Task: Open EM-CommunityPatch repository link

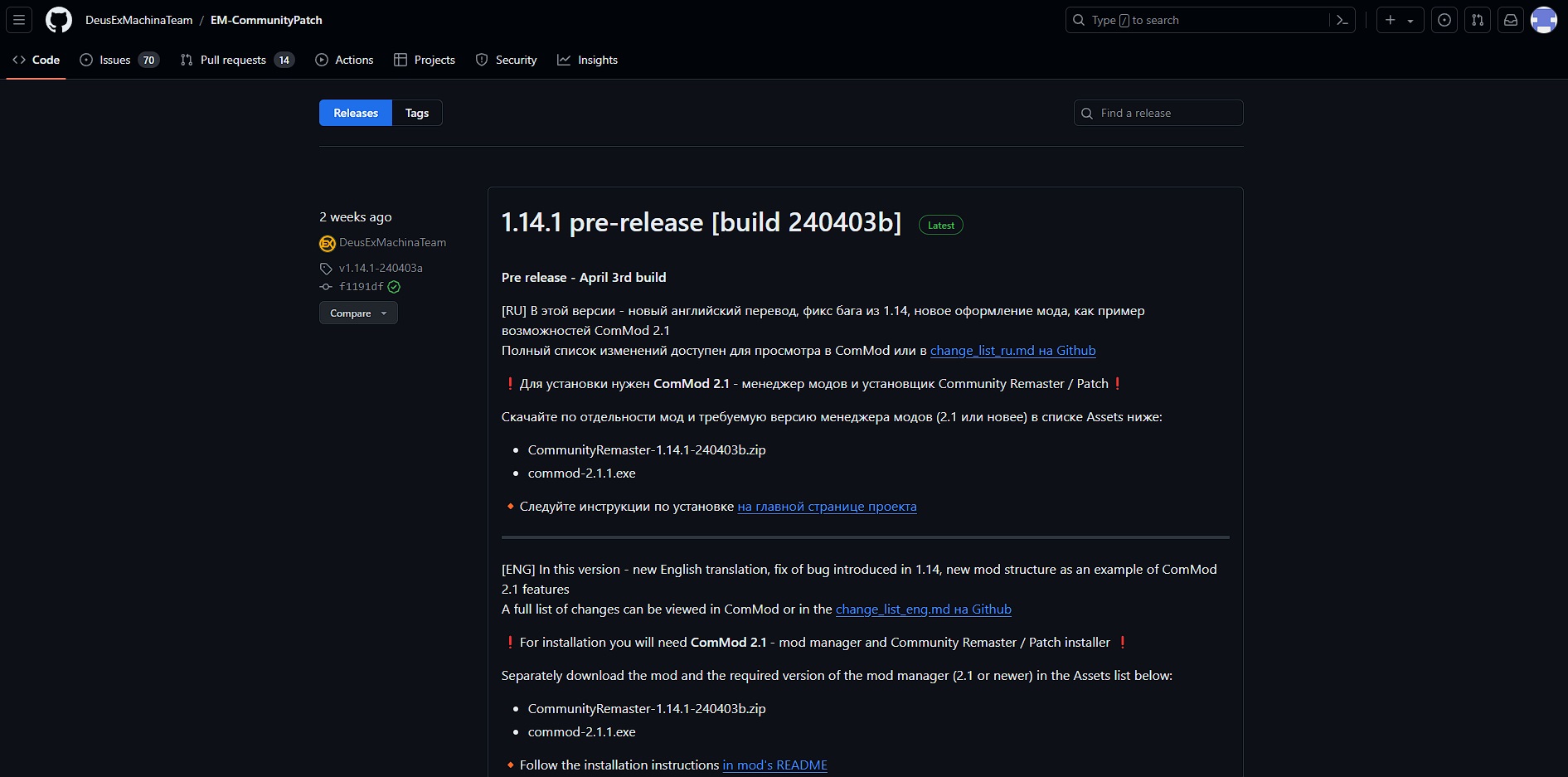Action: click(x=266, y=20)
